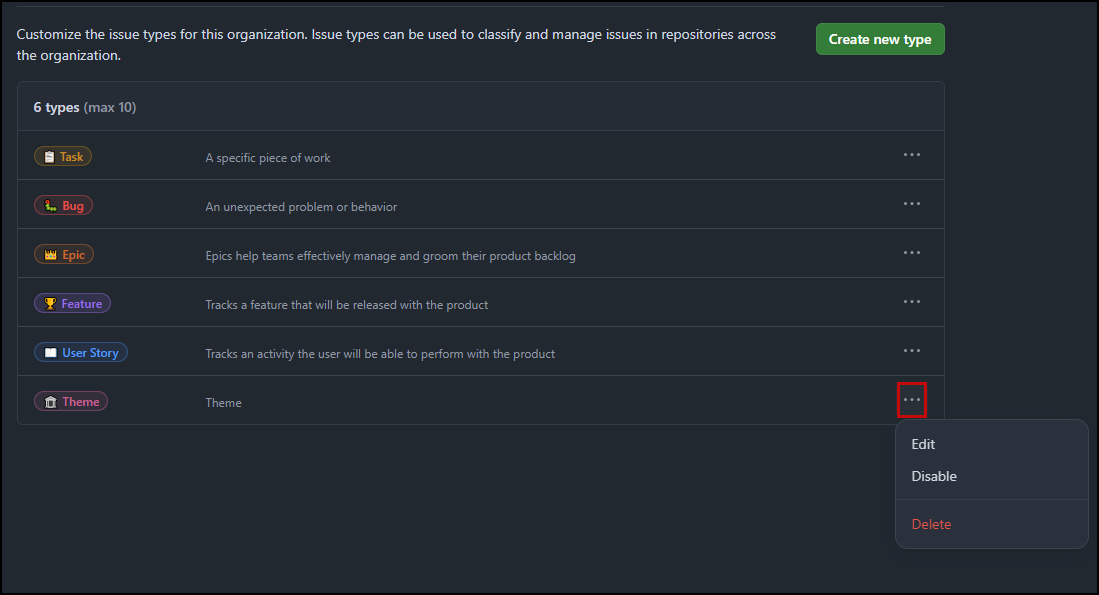
Task: Click the highlighted Theme row three-dot menu
Action: click(x=911, y=400)
